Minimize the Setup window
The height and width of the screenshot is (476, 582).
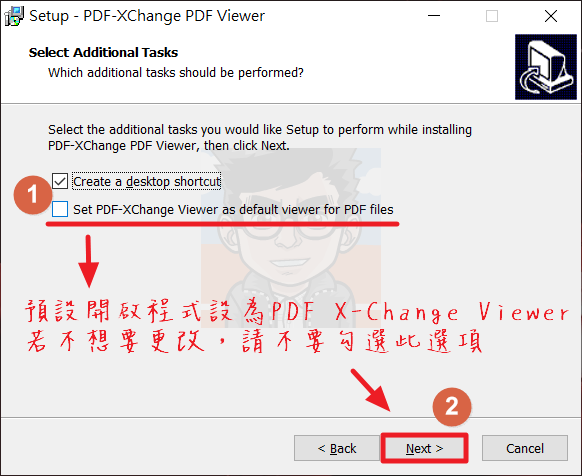(434, 16)
